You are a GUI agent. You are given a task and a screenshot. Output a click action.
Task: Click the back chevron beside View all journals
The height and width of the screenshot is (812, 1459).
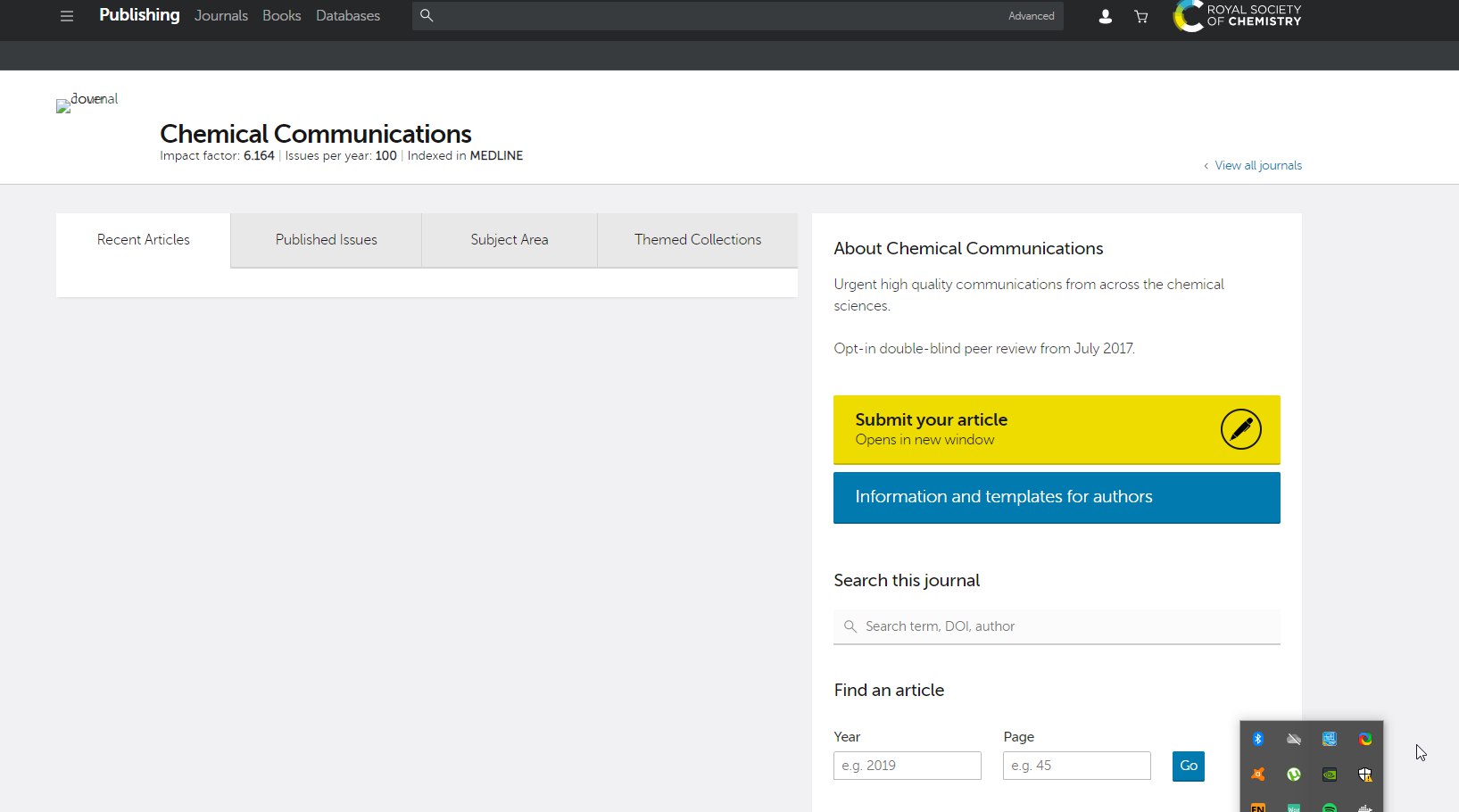coord(1206,166)
